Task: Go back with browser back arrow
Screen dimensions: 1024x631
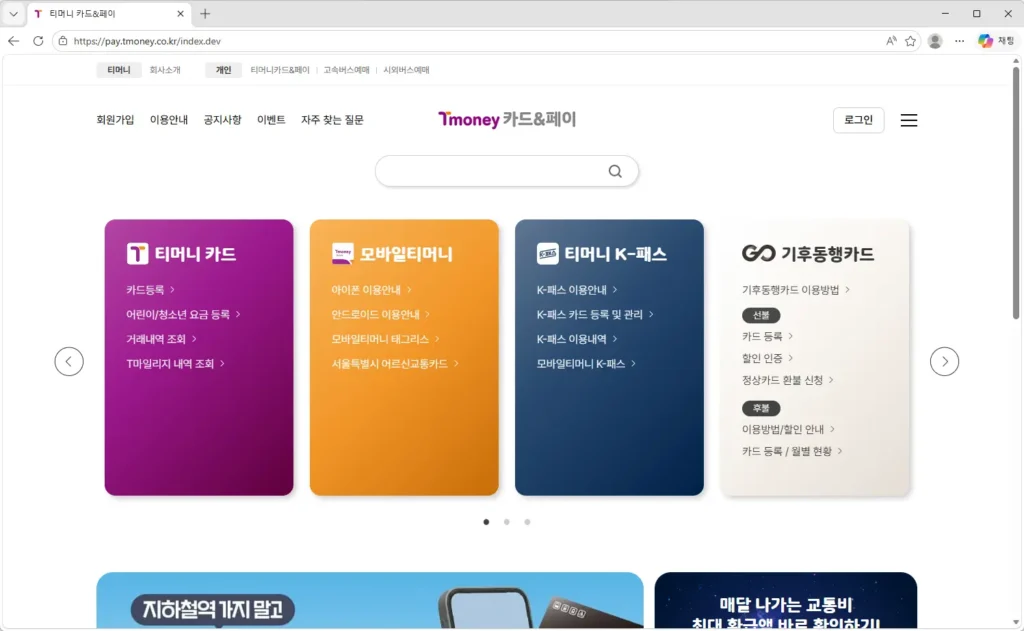Action: tap(14, 41)
